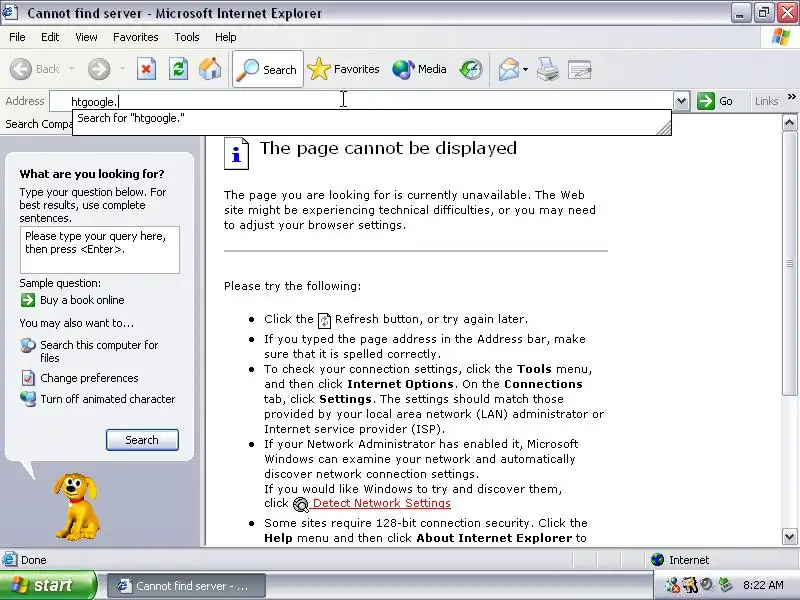The width and height of the screenshot is (800, 600).
Task: Click the Turn off animated character icon
Action: (28, 399)
